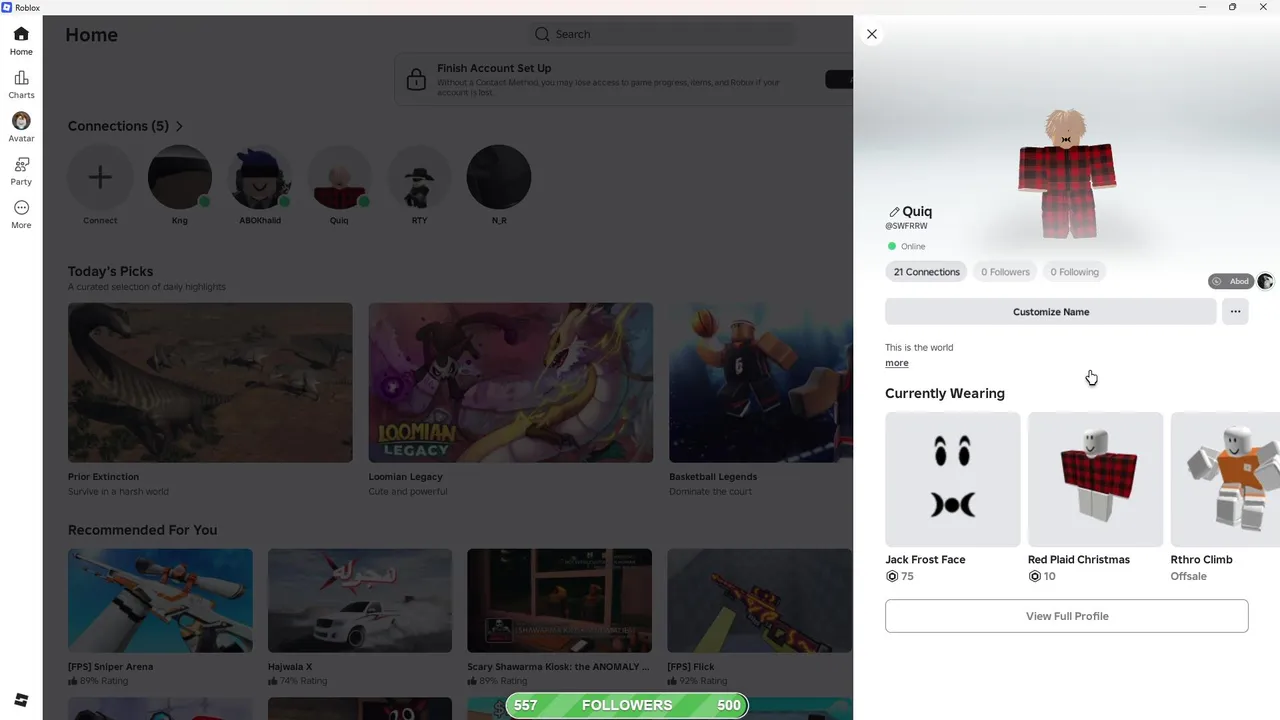Open Kng connection avatar
1280x720 pixels.
pos(180,177)
